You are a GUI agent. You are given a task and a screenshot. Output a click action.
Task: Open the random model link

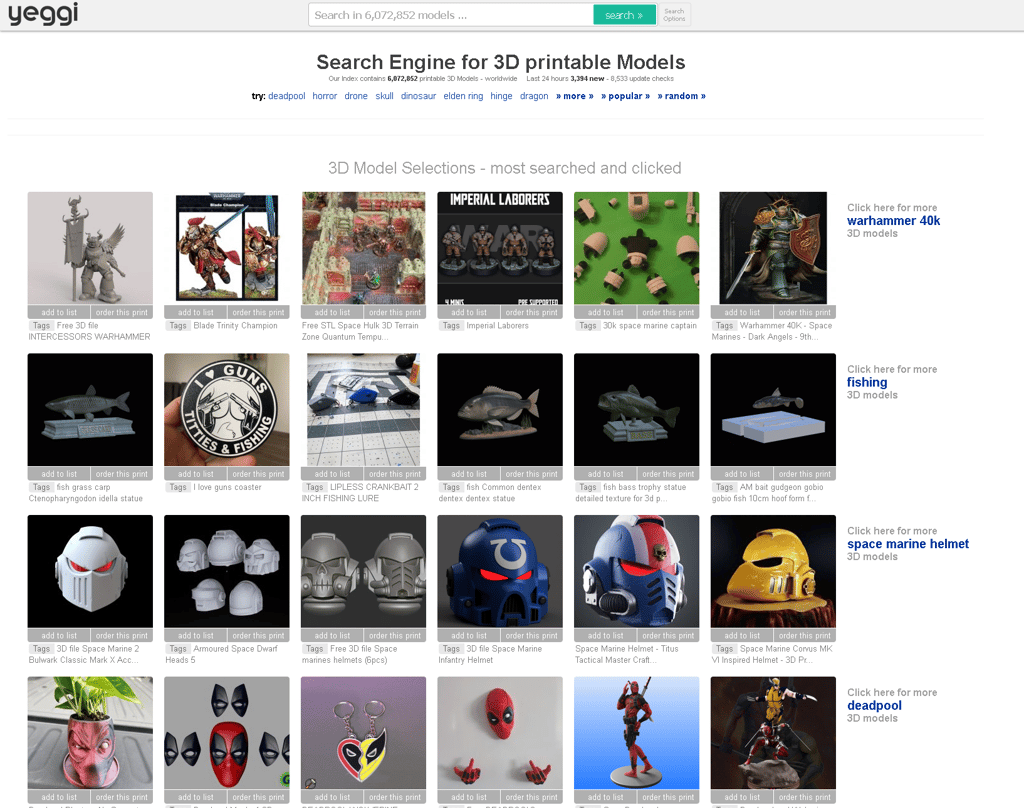pos(681,96)
